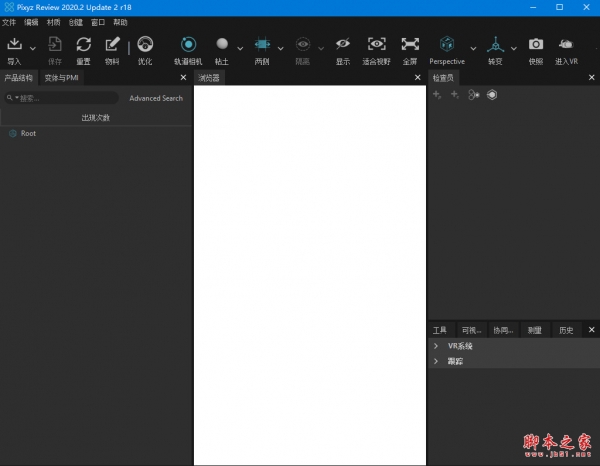This screenshot has width=600, height=466.
Task: Enter fullscreen with the 全屏 icon
Action: point(410,45)
